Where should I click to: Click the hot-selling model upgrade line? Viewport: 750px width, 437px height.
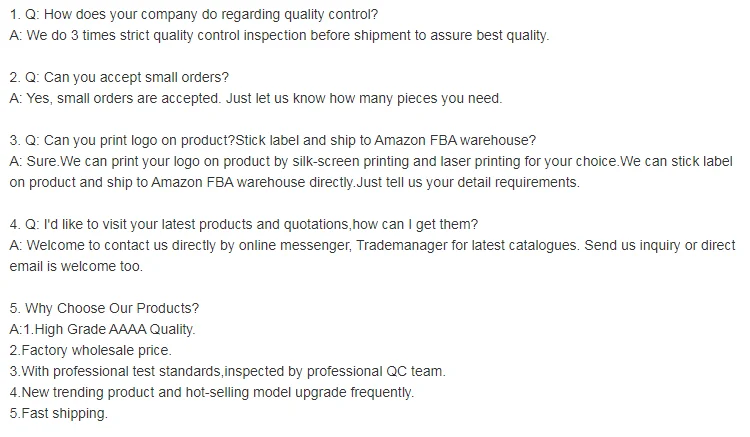(x=211, y=393)
